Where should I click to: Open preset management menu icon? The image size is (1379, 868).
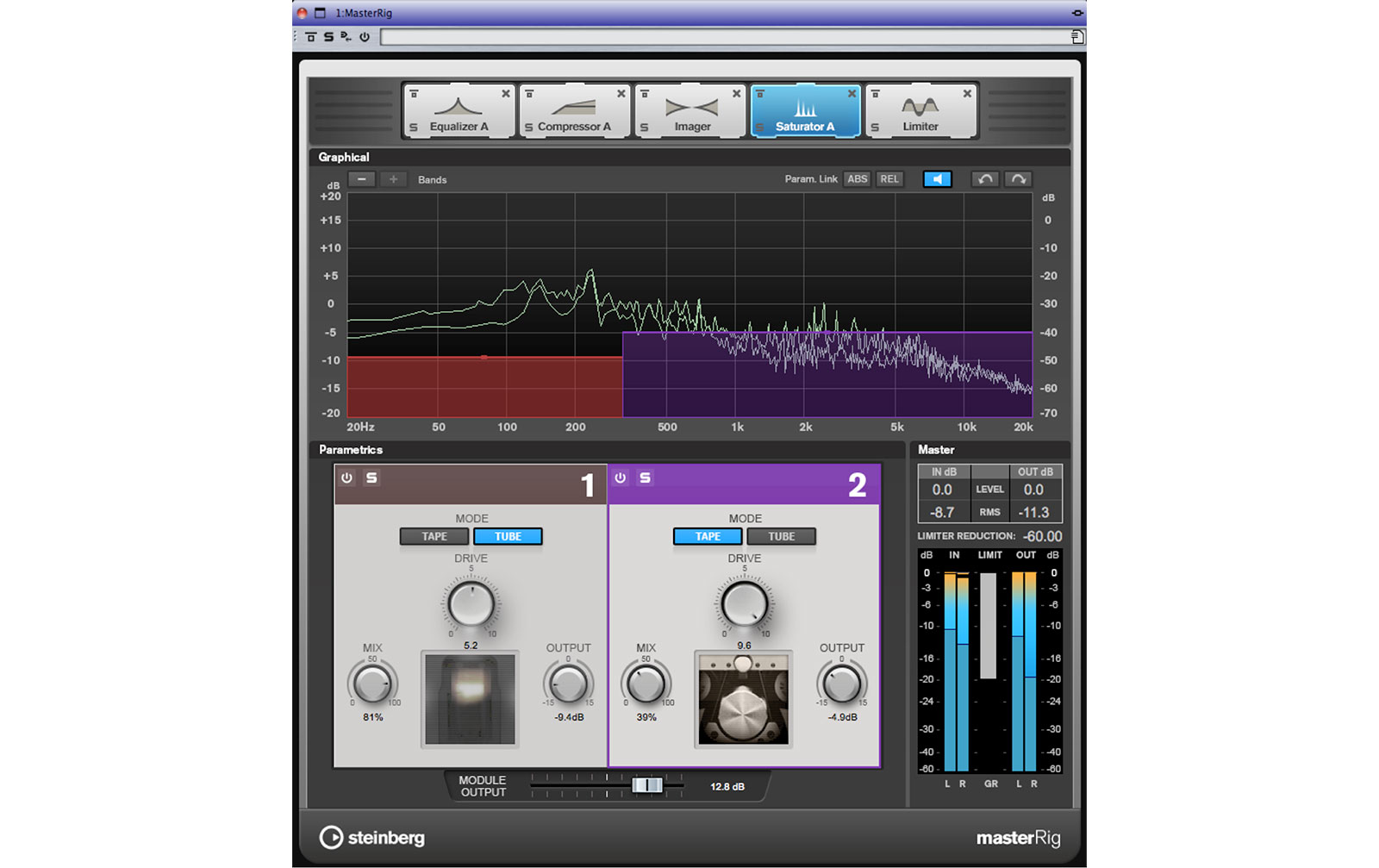[x=1077, y=37]
